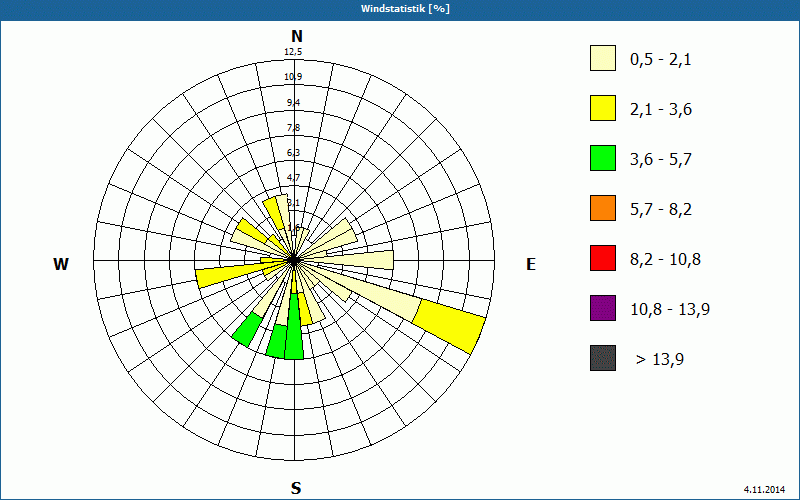Click the legend label '5,7 - 8,2'
This screenshot has width=800, height=500.
click(x=661, y=210)
